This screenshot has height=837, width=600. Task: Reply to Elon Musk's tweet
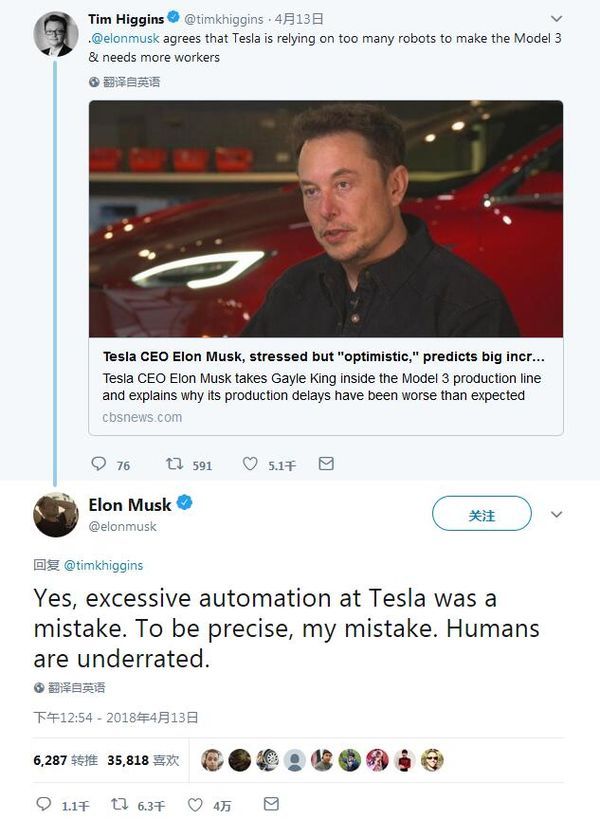[43, 805]
